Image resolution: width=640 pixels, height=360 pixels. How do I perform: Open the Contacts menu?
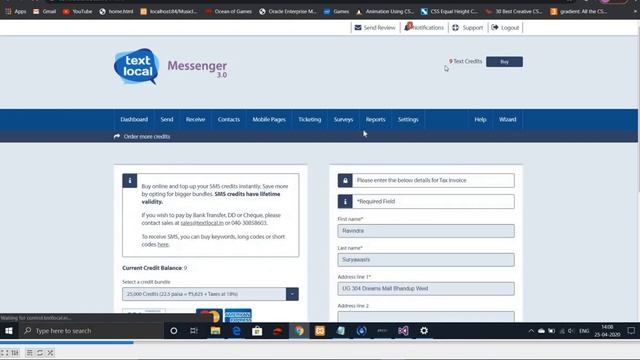(229, 119)
